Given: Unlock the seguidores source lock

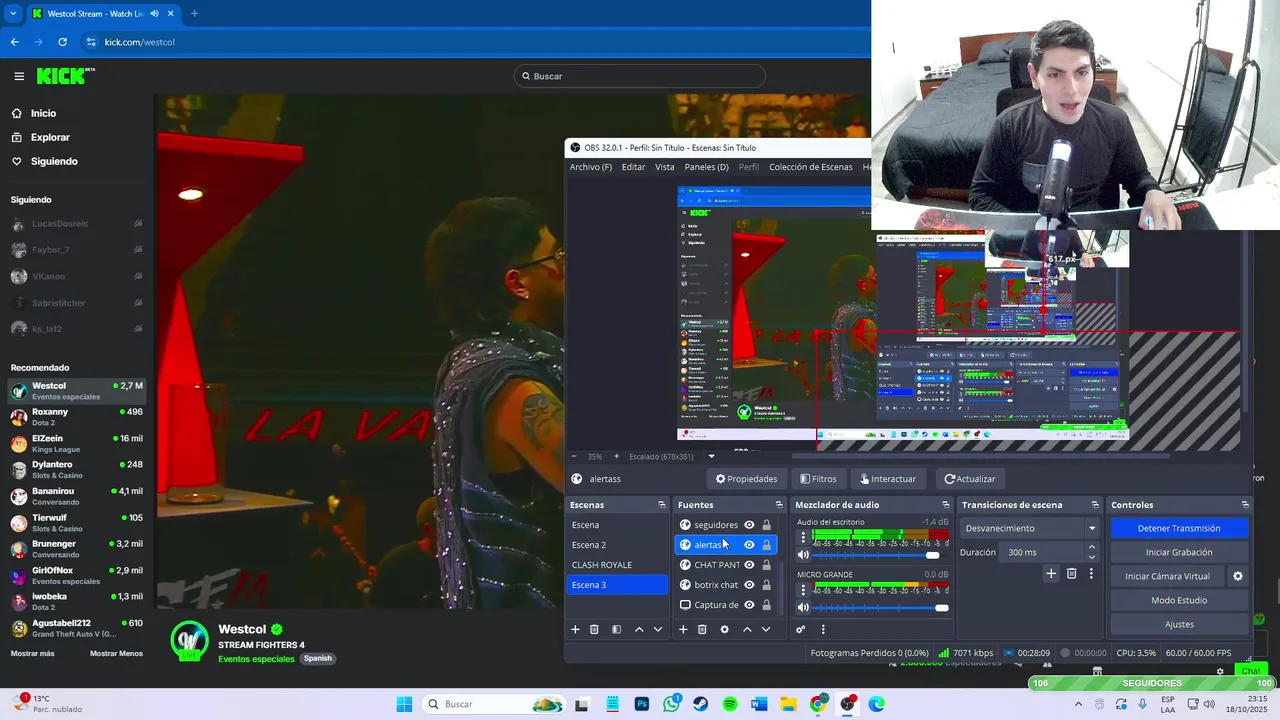Looking at the screenshot, I should point(767,525).
